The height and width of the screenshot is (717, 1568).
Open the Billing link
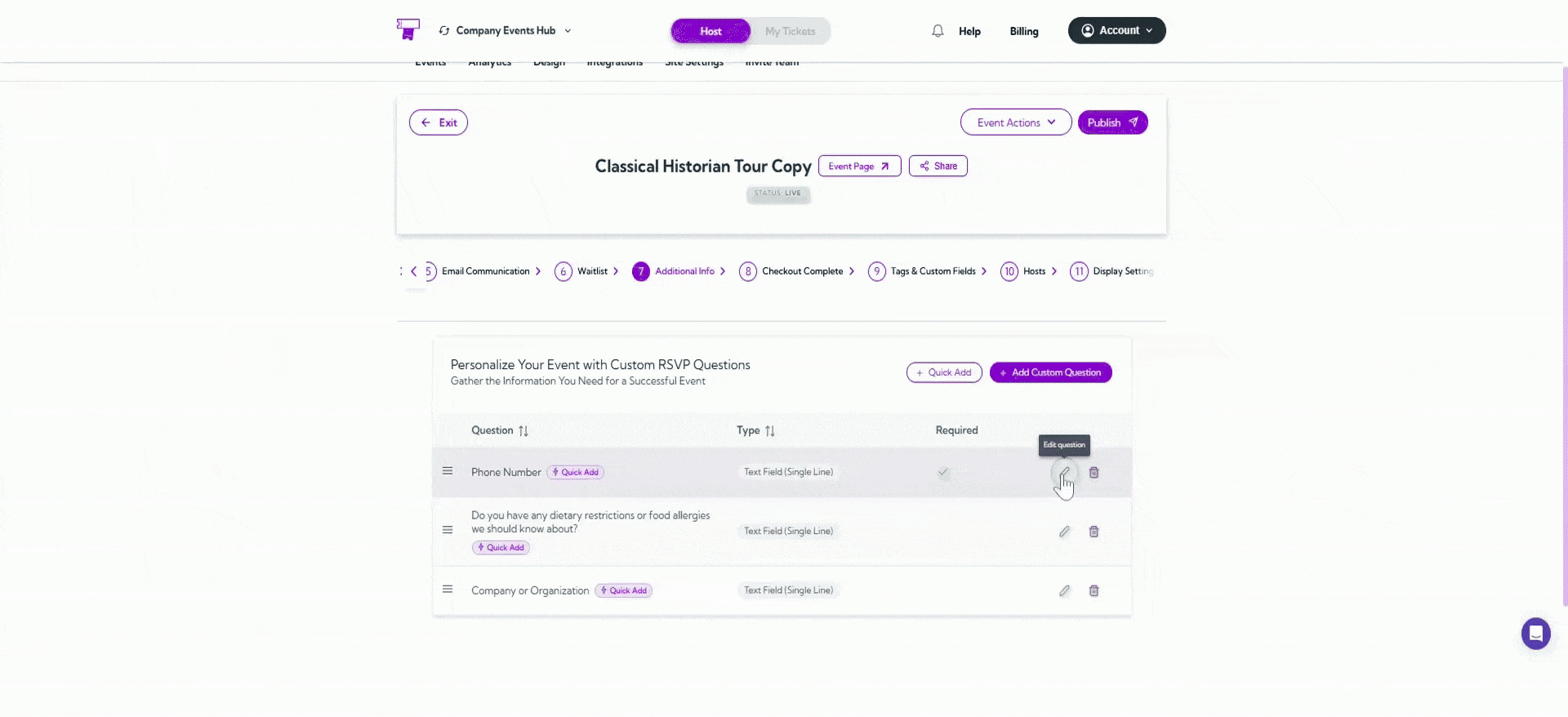1023,31
